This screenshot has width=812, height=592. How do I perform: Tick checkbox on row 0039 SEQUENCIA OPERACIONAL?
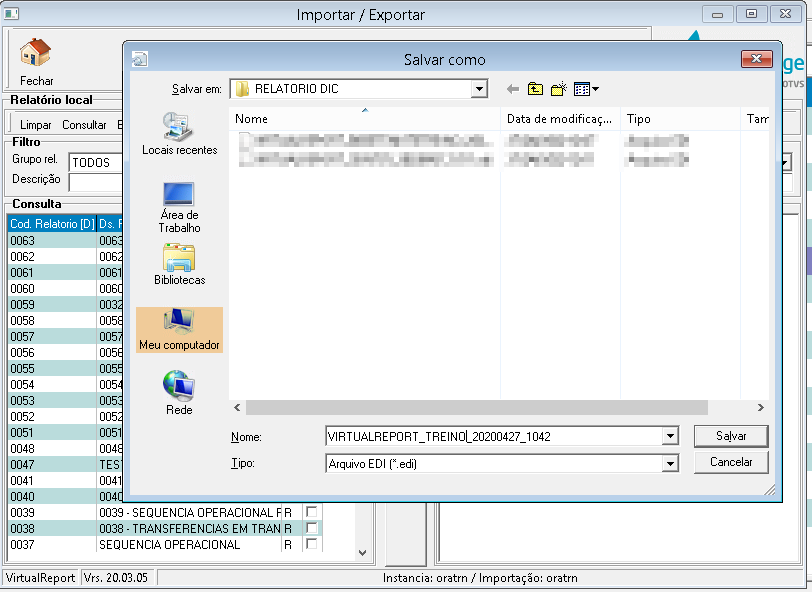[312, 512]
